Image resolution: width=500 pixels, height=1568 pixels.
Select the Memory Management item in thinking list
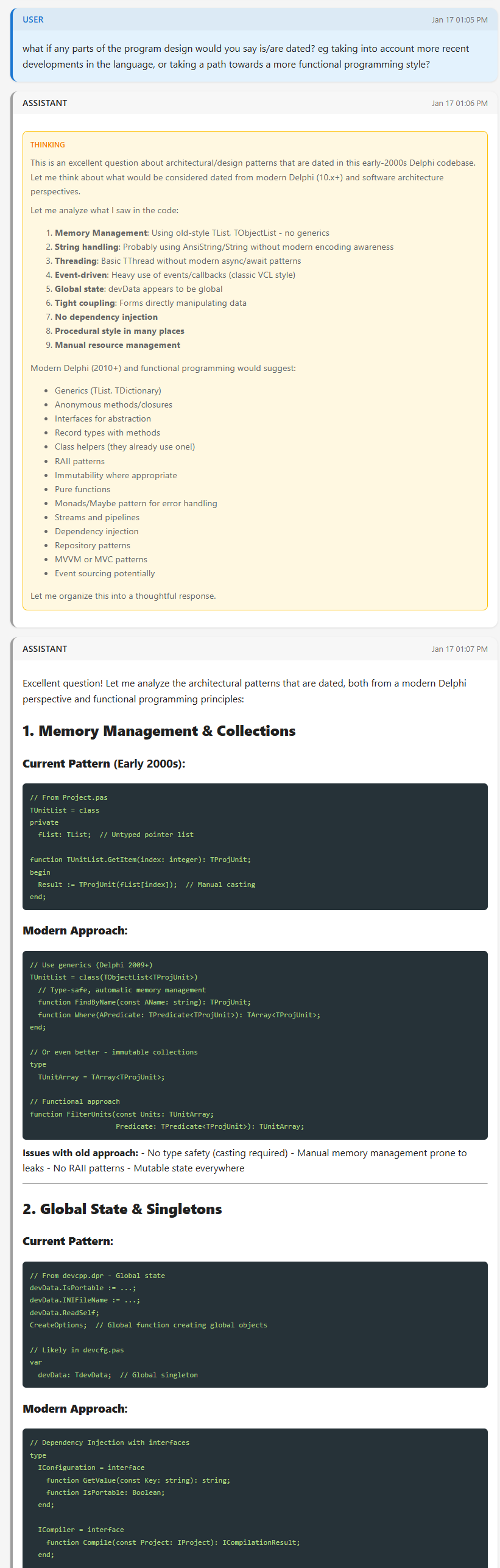(x=101, y=233)
